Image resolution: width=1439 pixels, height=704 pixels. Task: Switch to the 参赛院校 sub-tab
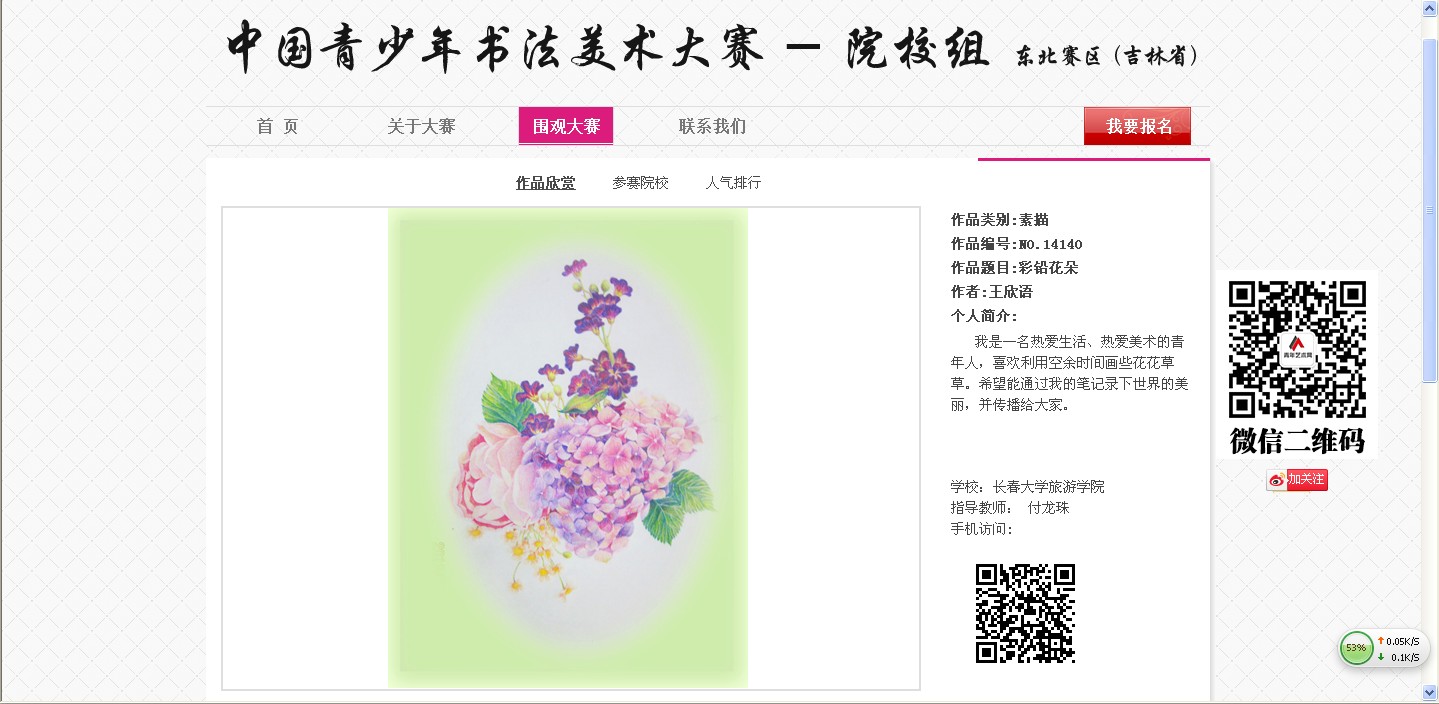click(640, 183)
